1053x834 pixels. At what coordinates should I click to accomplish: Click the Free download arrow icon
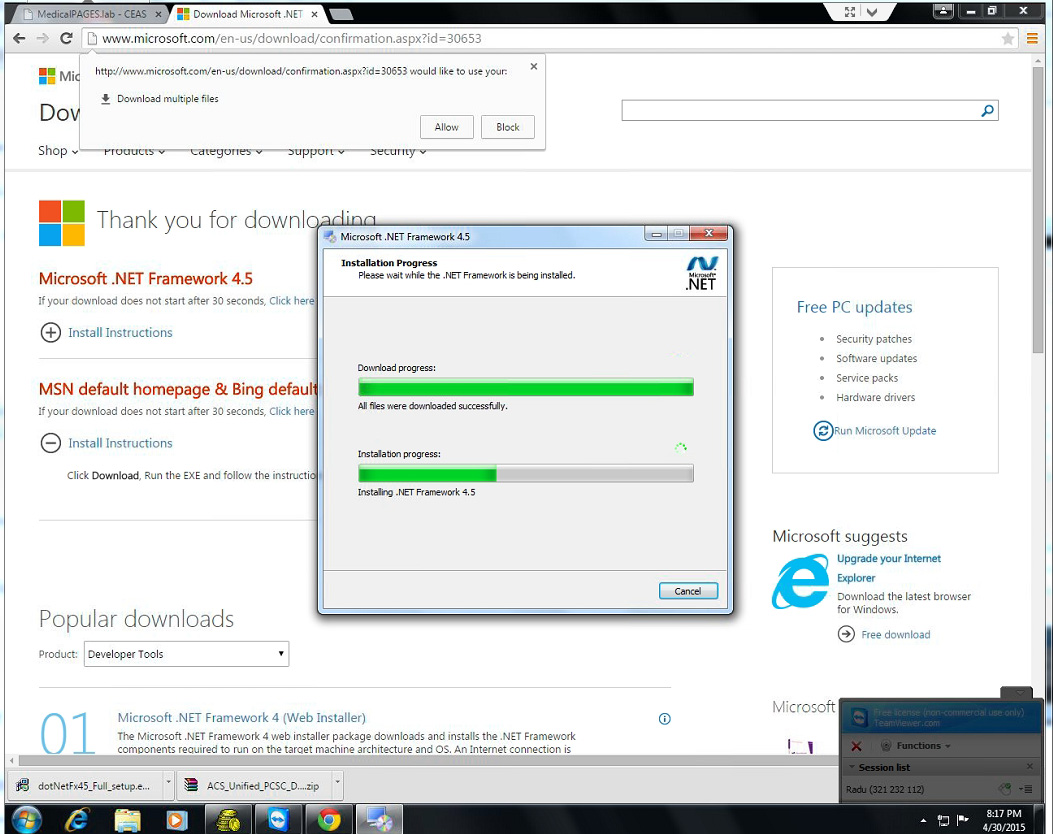point(846,634)
